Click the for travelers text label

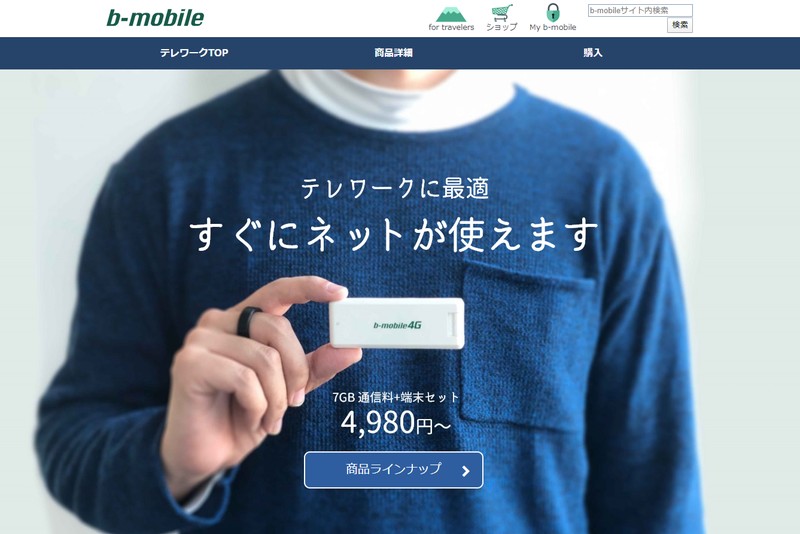point(451,27)
